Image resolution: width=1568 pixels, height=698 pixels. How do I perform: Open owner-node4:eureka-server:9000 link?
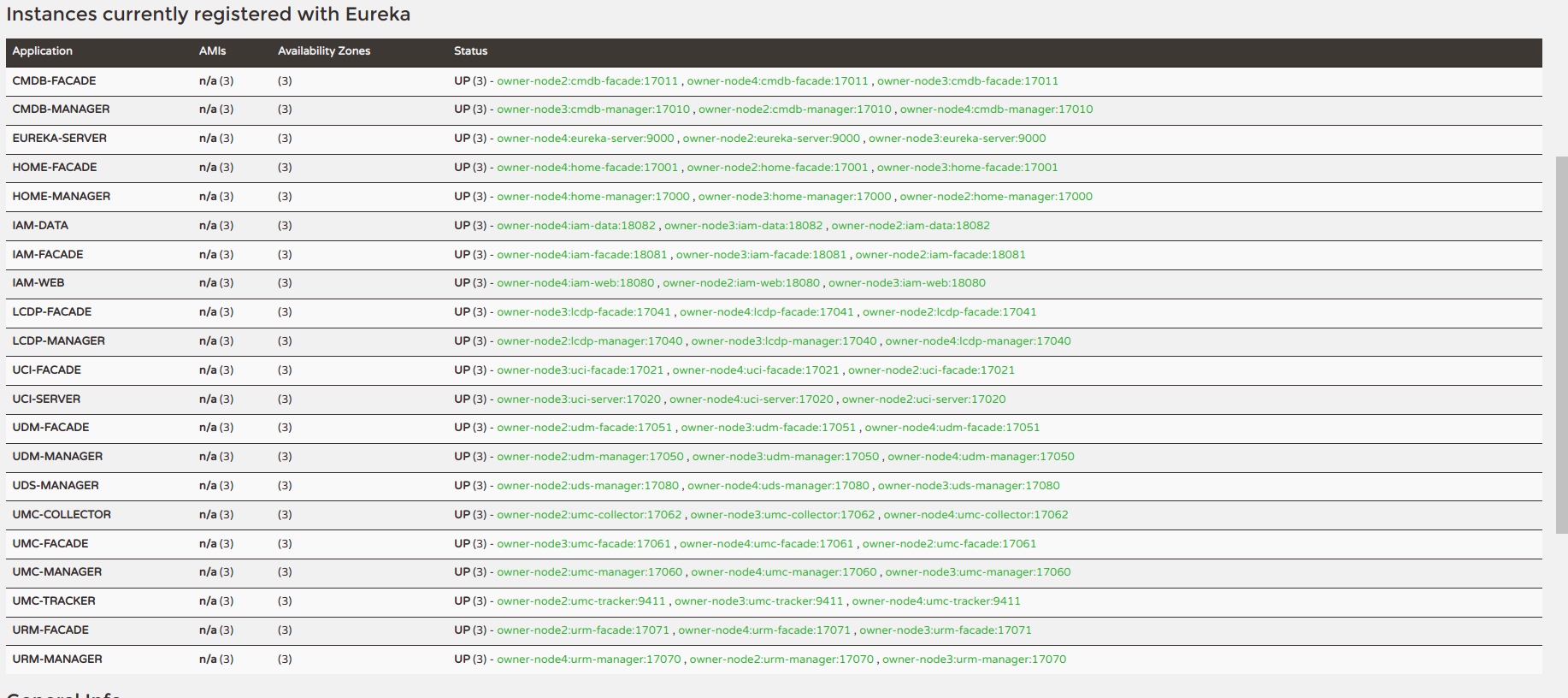[586, 139]
